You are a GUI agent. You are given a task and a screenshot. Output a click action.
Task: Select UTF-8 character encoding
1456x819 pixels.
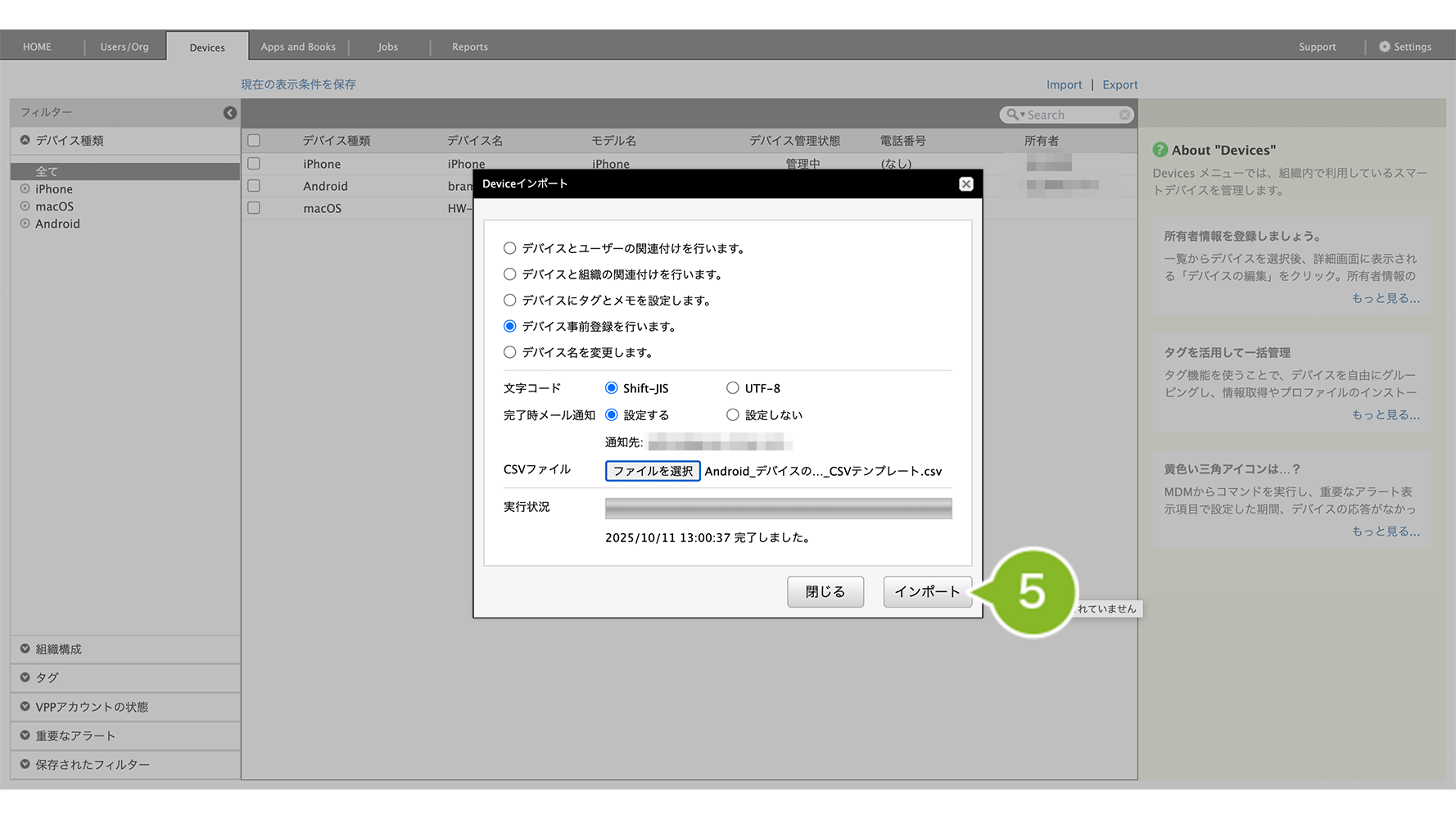(x=733, y=388)
